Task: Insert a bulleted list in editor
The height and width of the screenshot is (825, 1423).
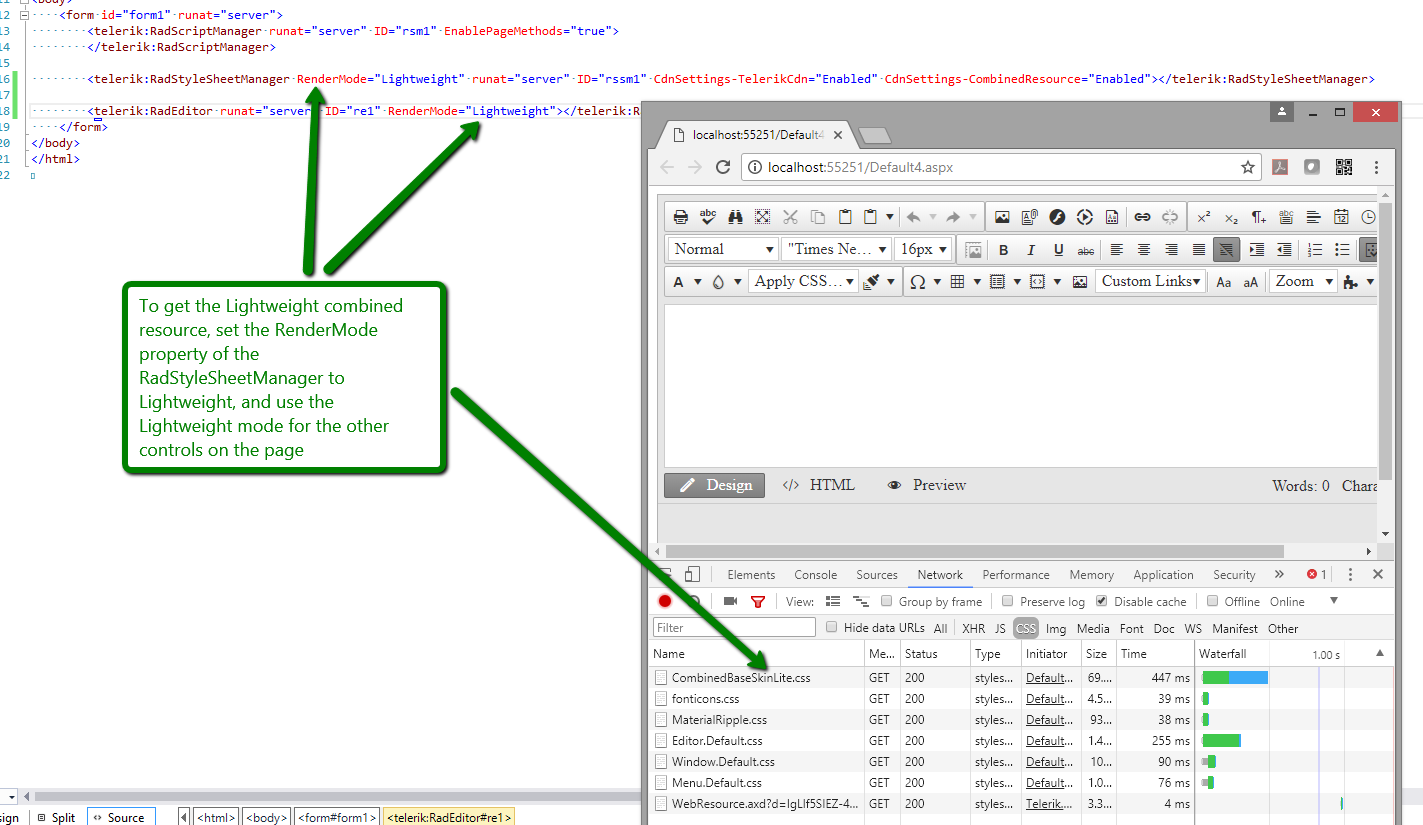Action: pyautogui.click(x=1342, y=250)
